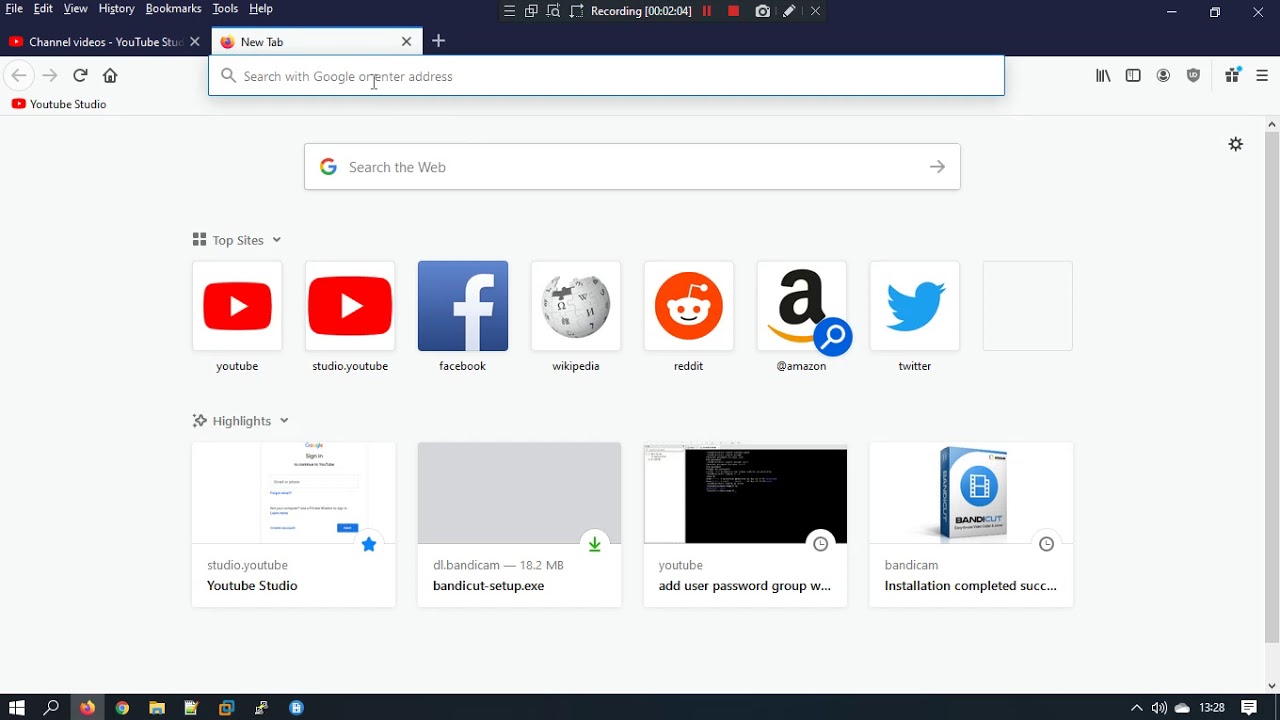Image resolution: width=1280 pixels, height=720 pixels.
Task: Open the Edit menu
Action: 43,8
